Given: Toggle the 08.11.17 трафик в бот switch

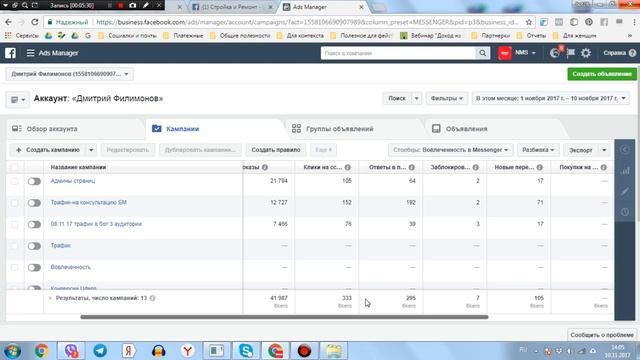Looking at the screenshot, I should pos(34,224).
